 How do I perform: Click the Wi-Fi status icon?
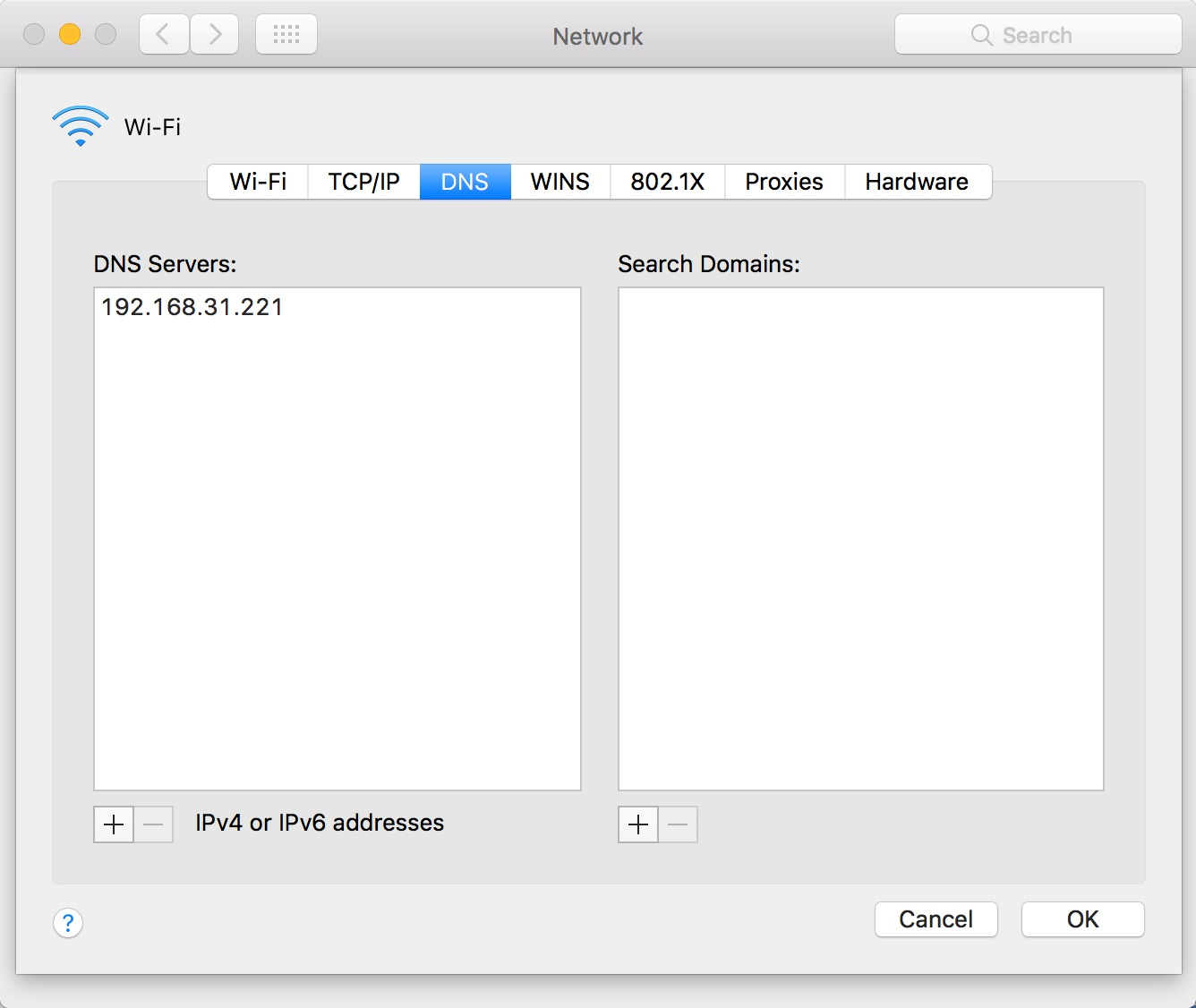point(79,125)
